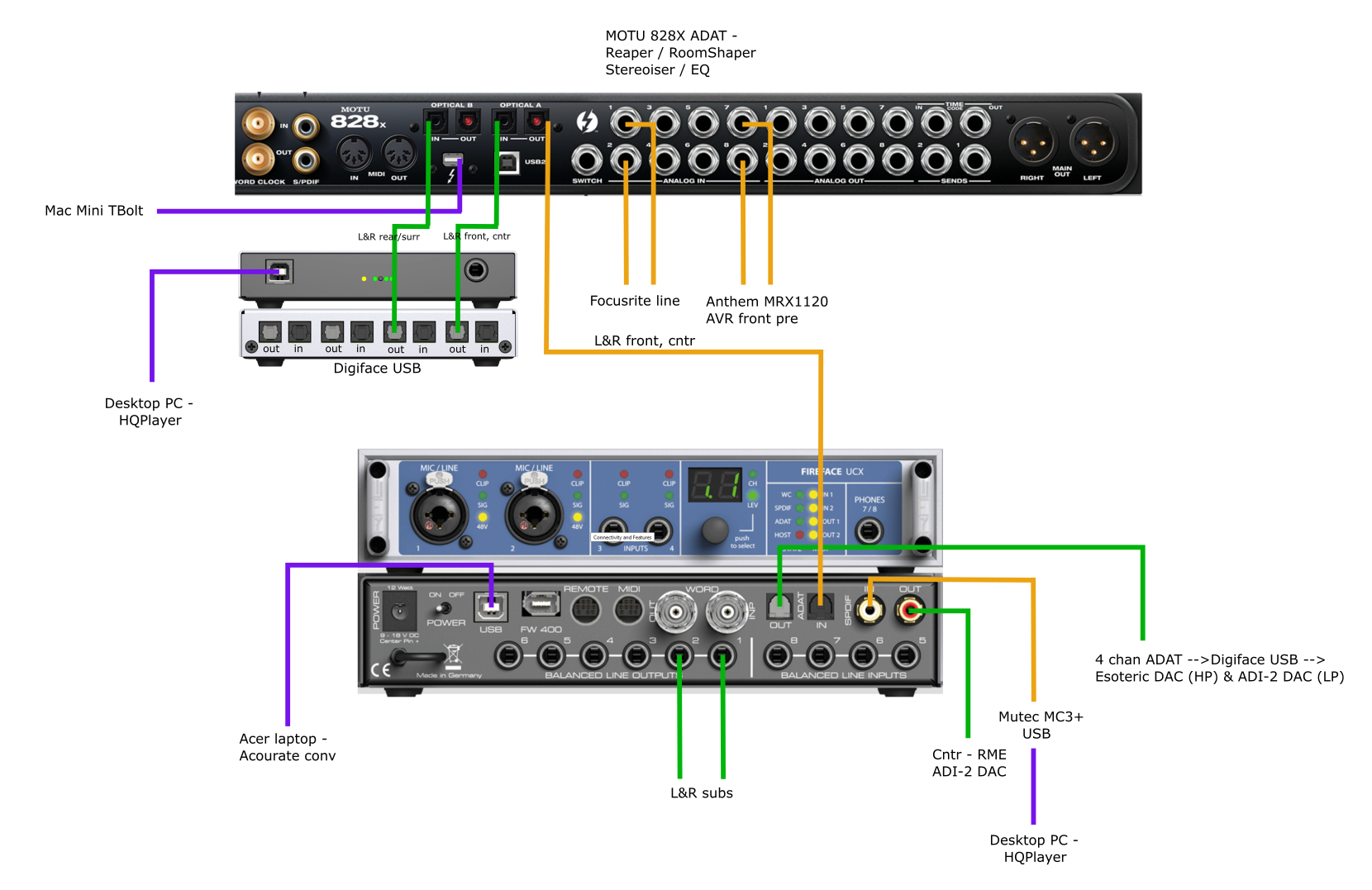
Task: Click the MOTU S/PDIF IN RCA jack
Action: tap(306, 126)
